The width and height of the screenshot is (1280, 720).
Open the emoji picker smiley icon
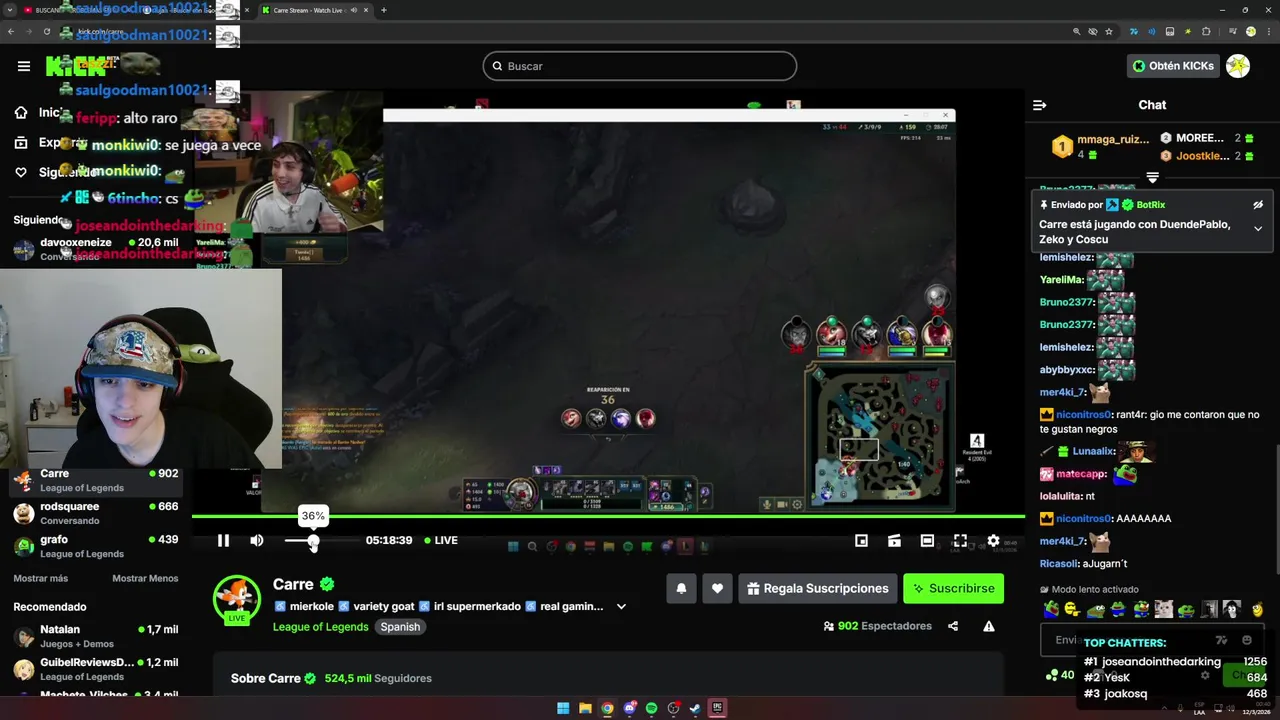tap(1246, 640)
